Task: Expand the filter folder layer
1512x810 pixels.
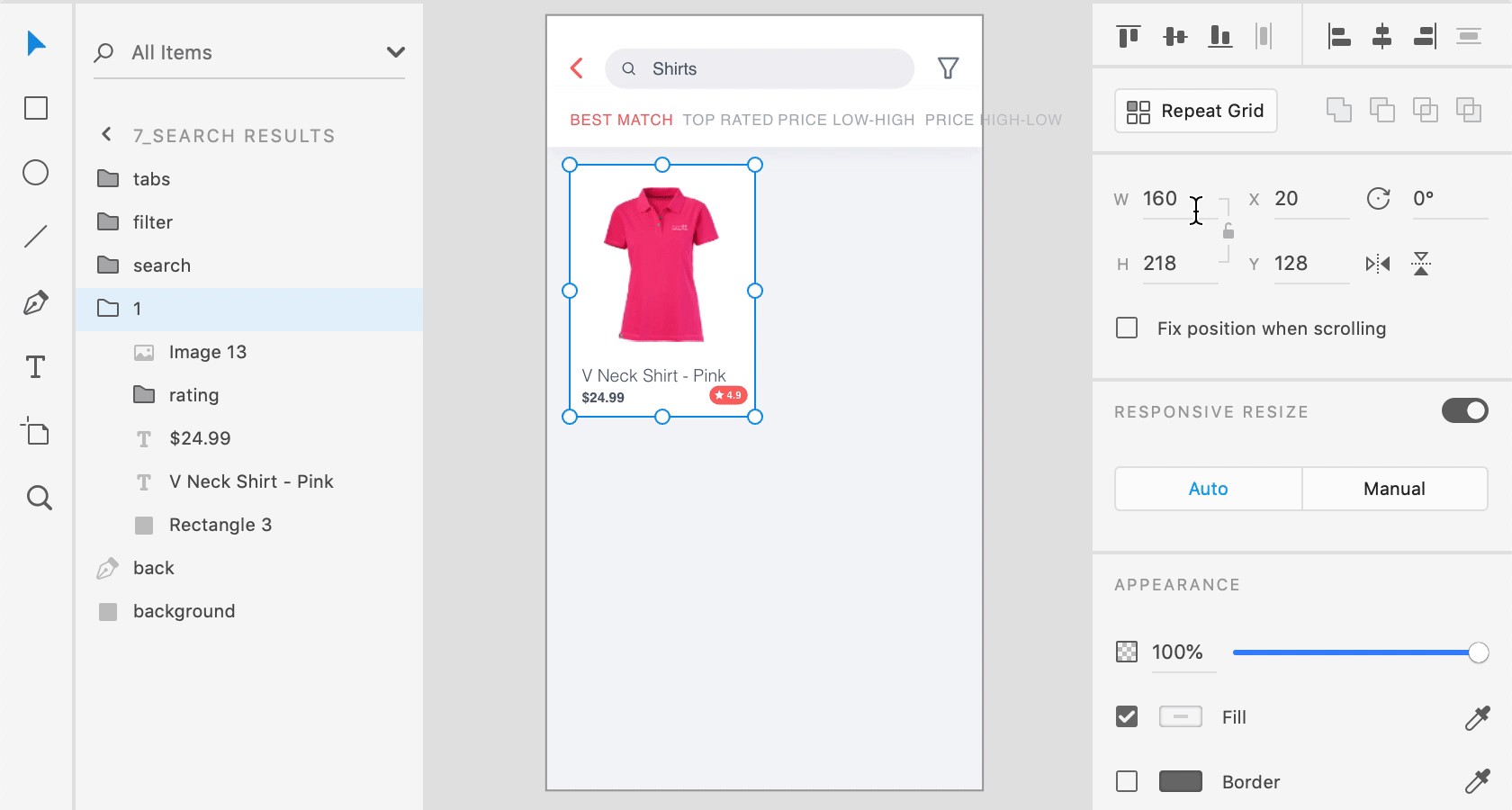Action: [108, 221]
